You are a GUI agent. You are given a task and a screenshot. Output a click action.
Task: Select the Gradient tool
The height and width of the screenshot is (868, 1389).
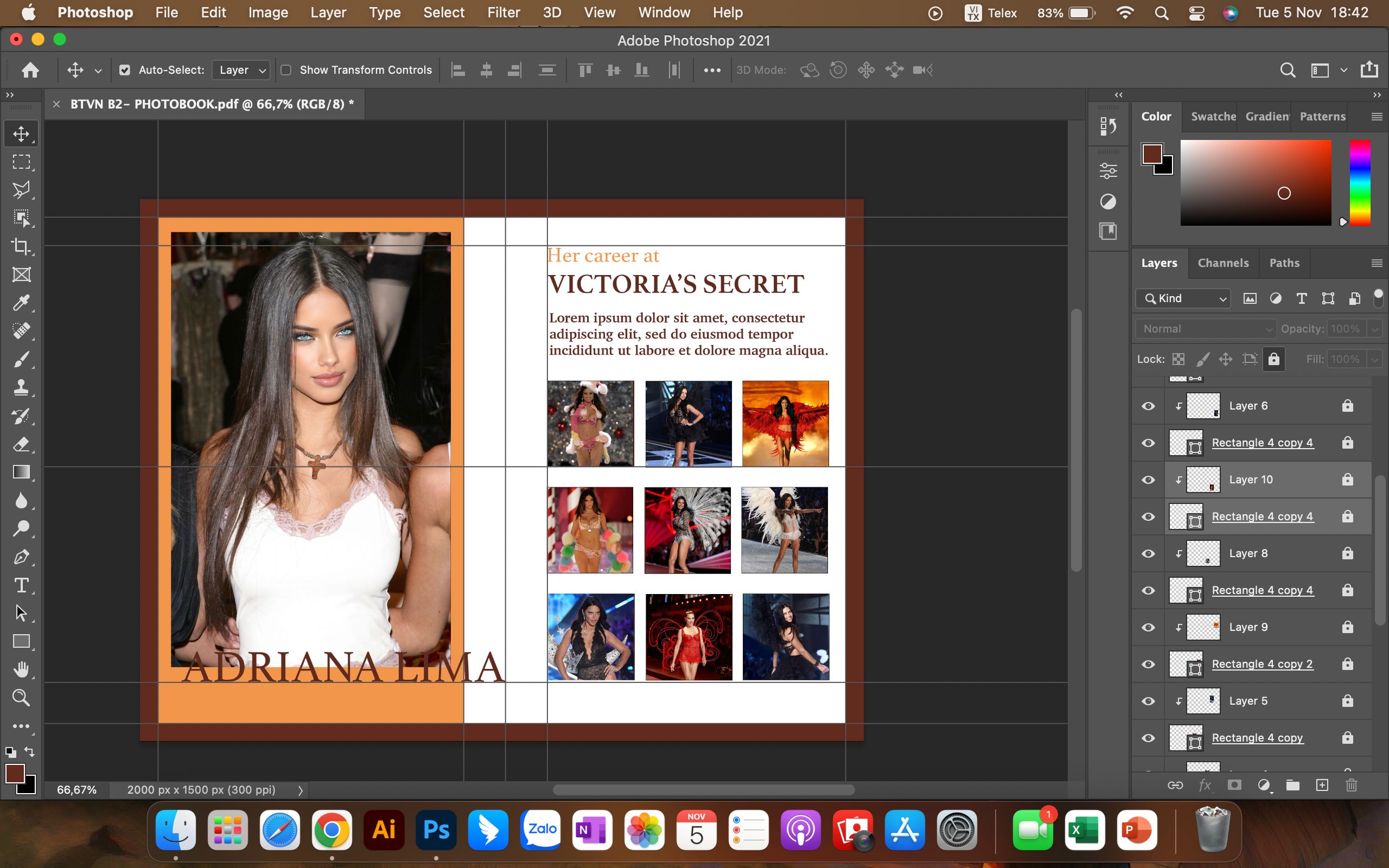pyautogui.click(x=21, y=472)
